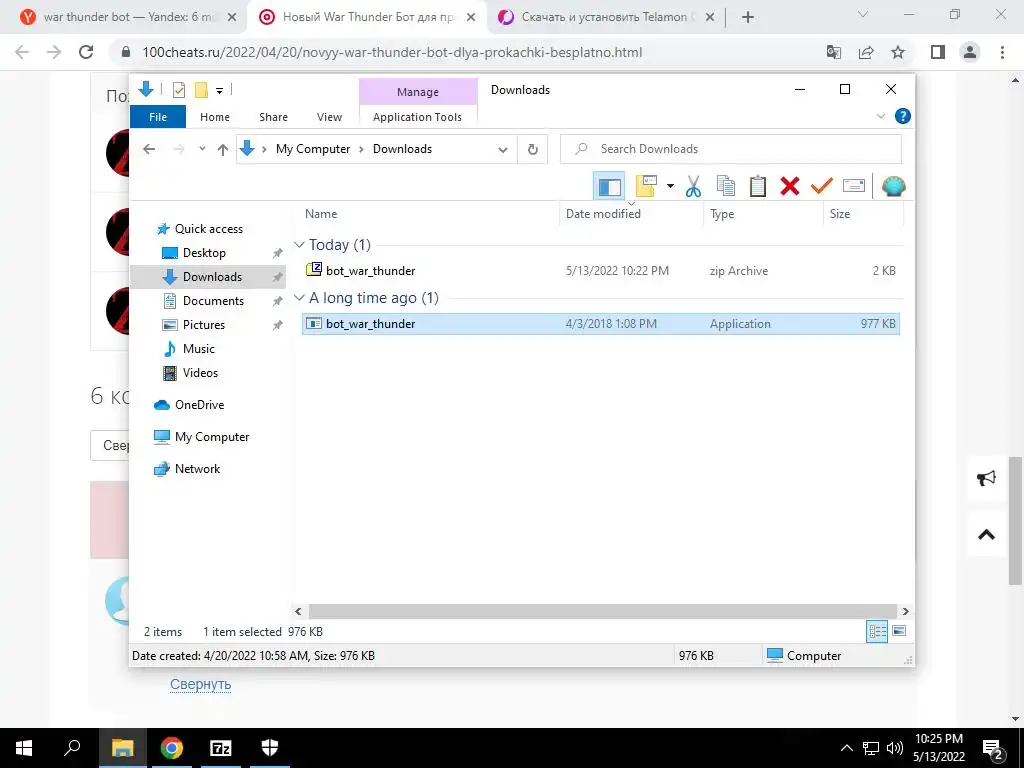
Task: Click the webpage scroll-to-top arrow button
Action: [x=986, y=535]
